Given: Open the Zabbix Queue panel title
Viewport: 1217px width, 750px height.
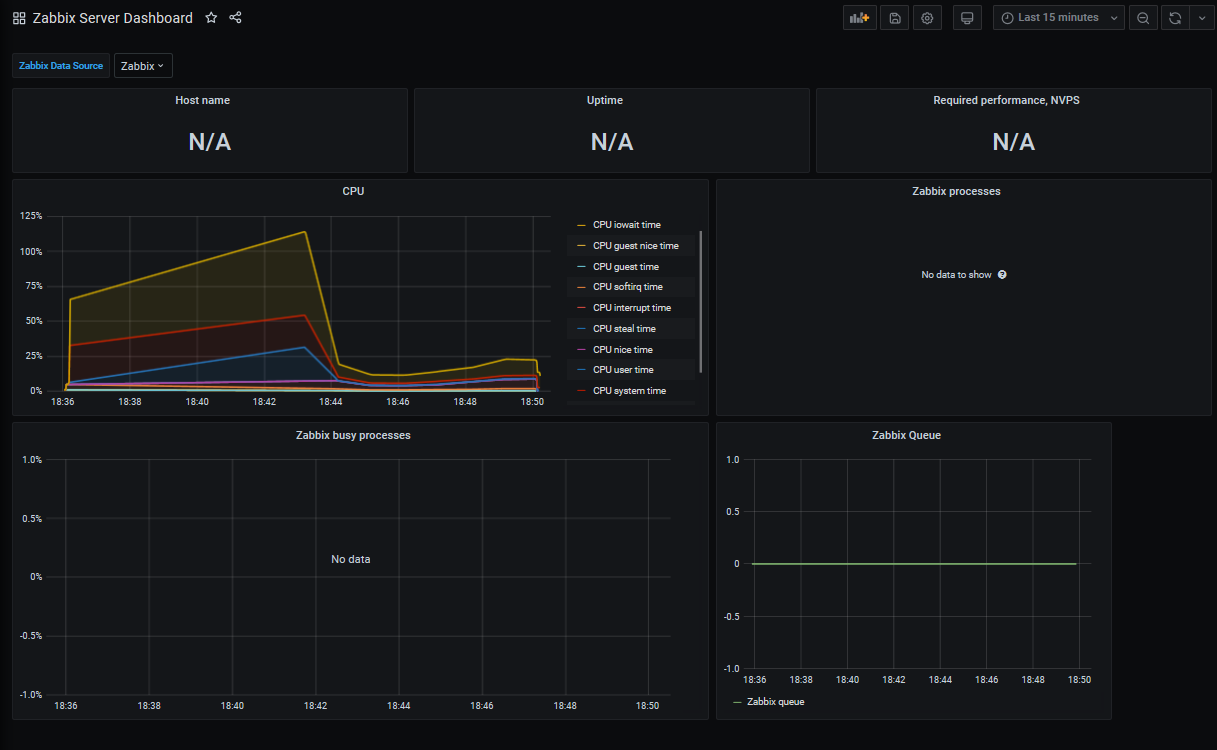Looking at the screenshot, I should click(x=906, y=435).
